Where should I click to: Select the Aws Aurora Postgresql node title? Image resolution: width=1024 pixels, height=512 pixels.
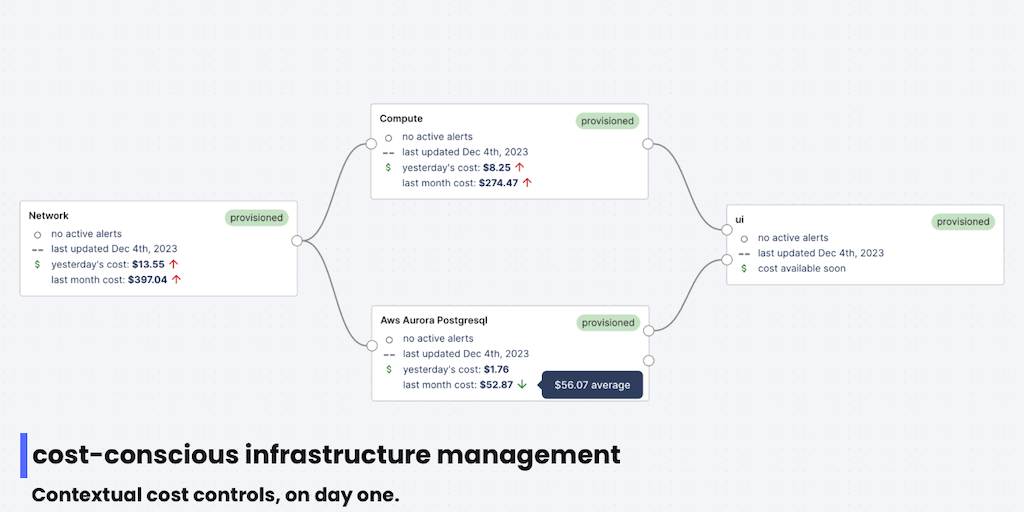[x=434, y=320]
